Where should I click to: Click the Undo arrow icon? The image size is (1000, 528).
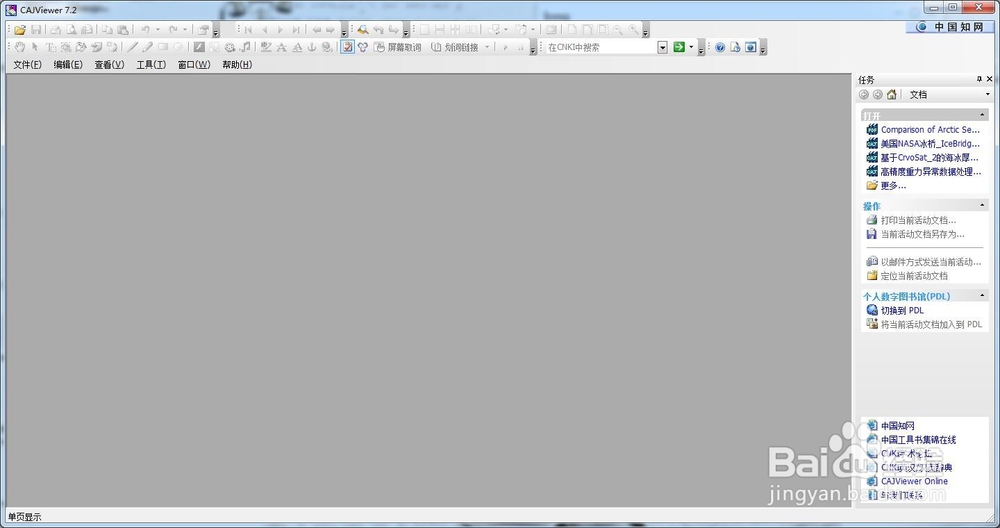(145, 30)
